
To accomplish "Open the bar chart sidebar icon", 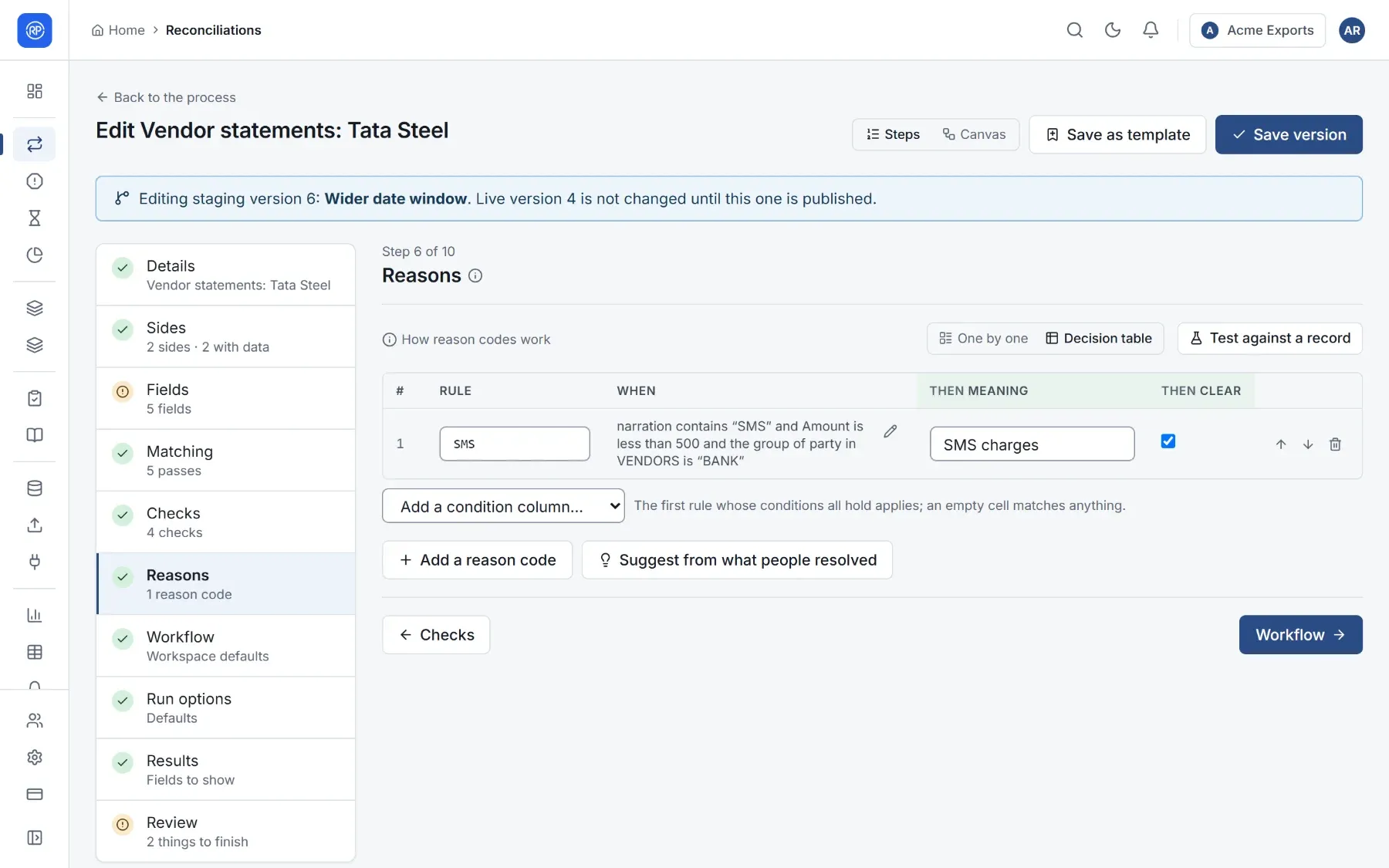I will coord(35,615).
